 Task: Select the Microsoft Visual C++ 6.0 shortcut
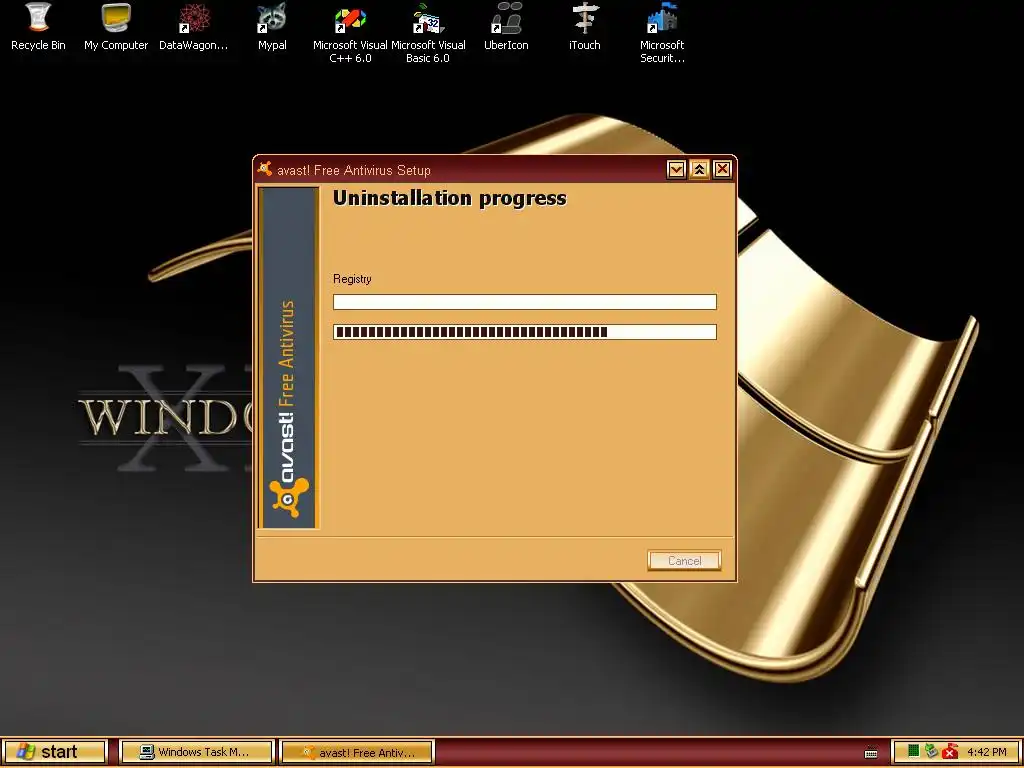350,33
